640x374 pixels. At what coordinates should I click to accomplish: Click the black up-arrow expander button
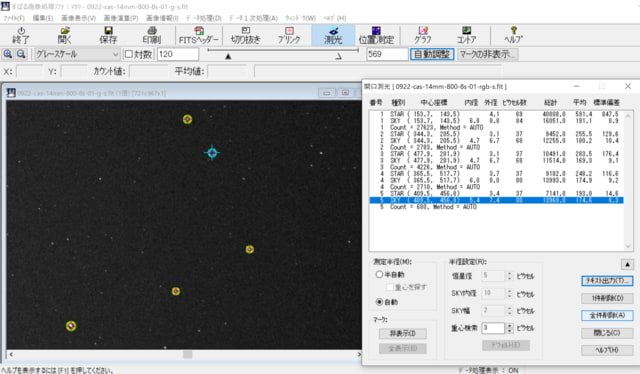click(627, 265)
